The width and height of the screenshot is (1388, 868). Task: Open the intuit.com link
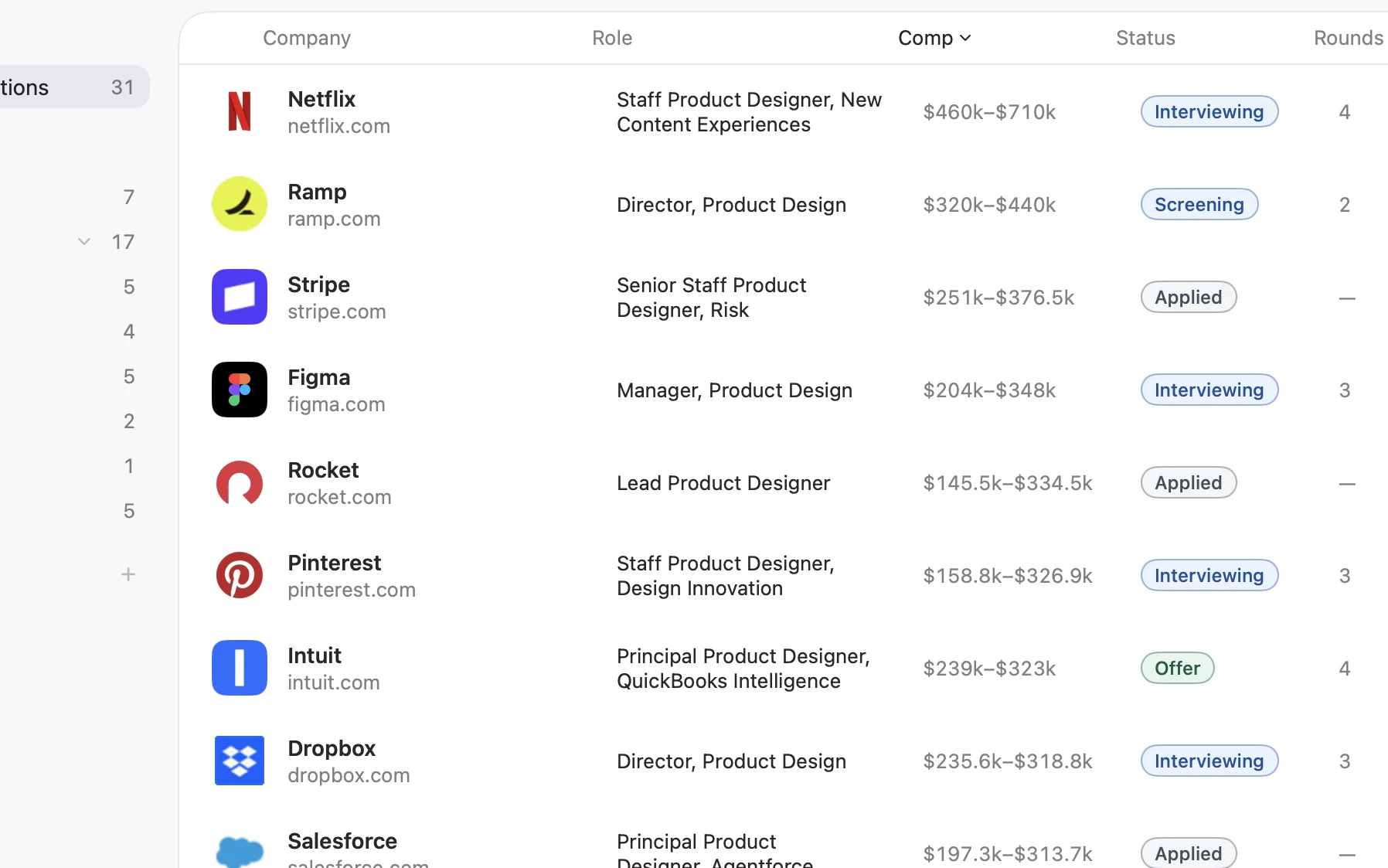coord(334,682)
